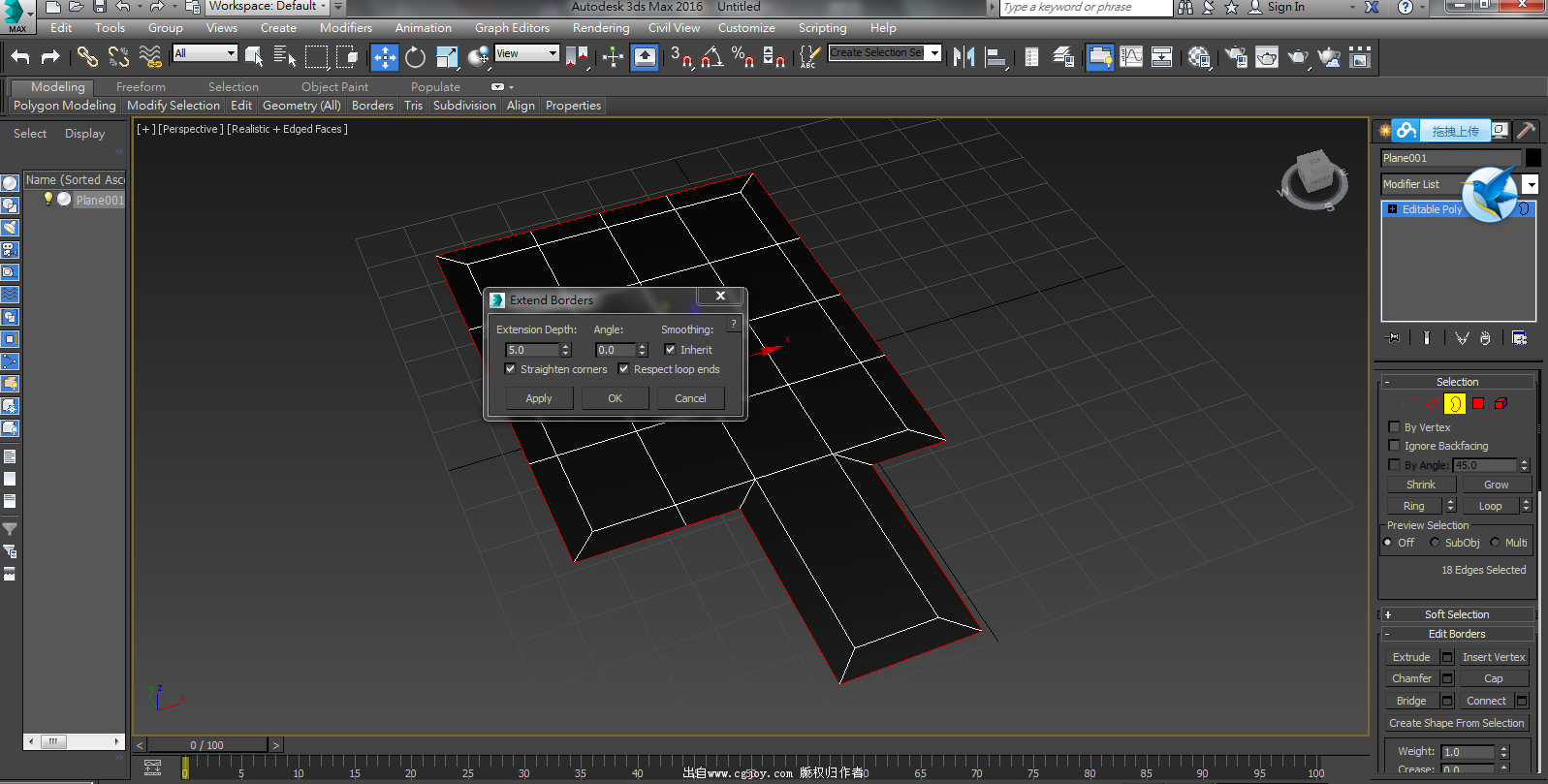Viewport: 1548px width, 784px height.
Task: Click Apply in Extend Borders dialog
Action: (539, 398)
